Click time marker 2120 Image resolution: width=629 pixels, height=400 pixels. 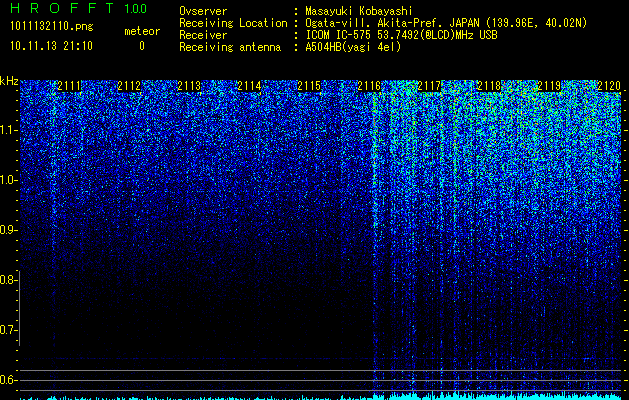pos(609,86)
